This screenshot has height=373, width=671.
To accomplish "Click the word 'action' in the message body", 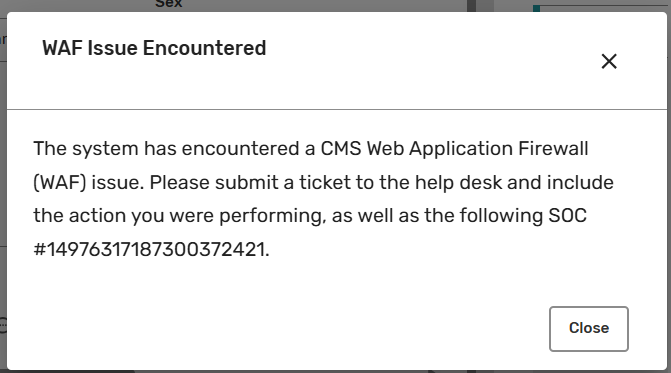I will tap(98, 216).
